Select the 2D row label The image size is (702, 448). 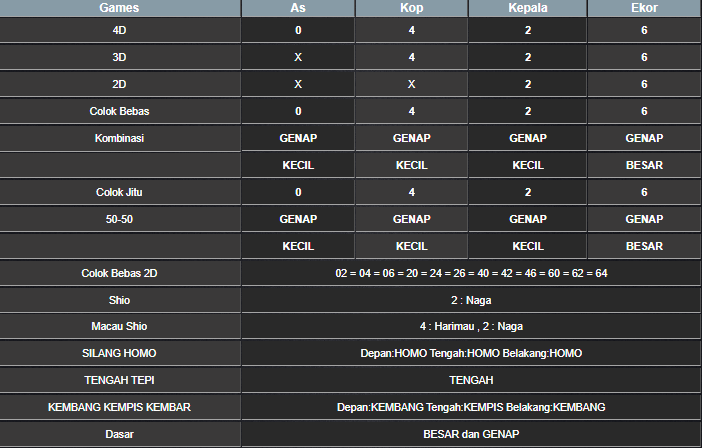(119, 84)
